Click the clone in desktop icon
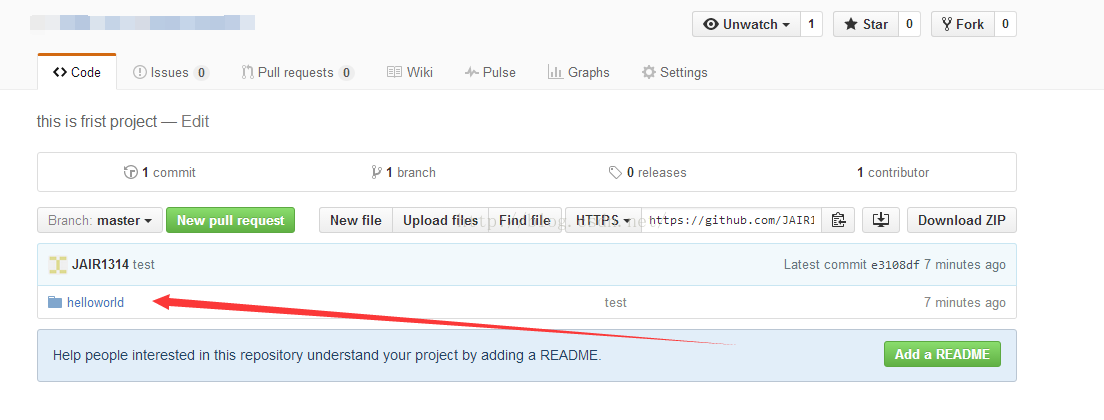This screenshot has height=420, width=1104. 881,220
